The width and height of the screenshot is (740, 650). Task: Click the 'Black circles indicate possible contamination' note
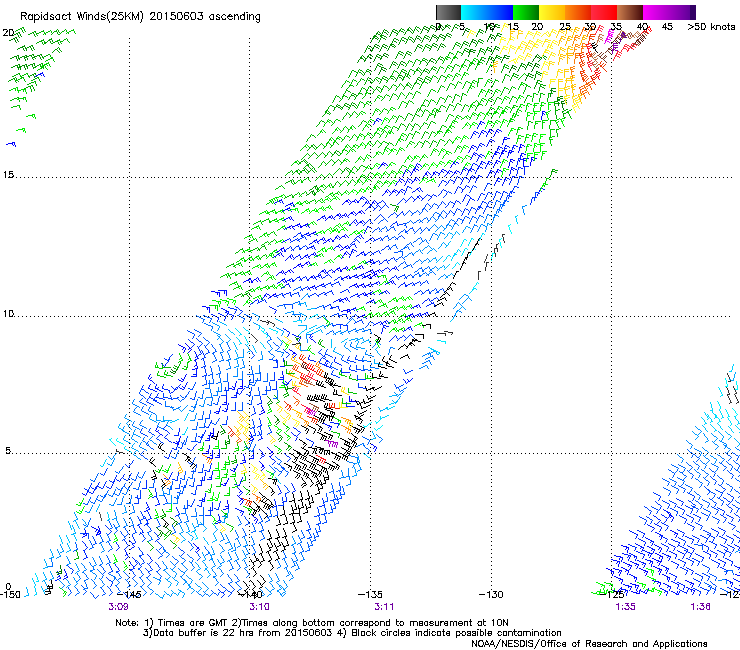pyautogui.click(x=456, y=633)
